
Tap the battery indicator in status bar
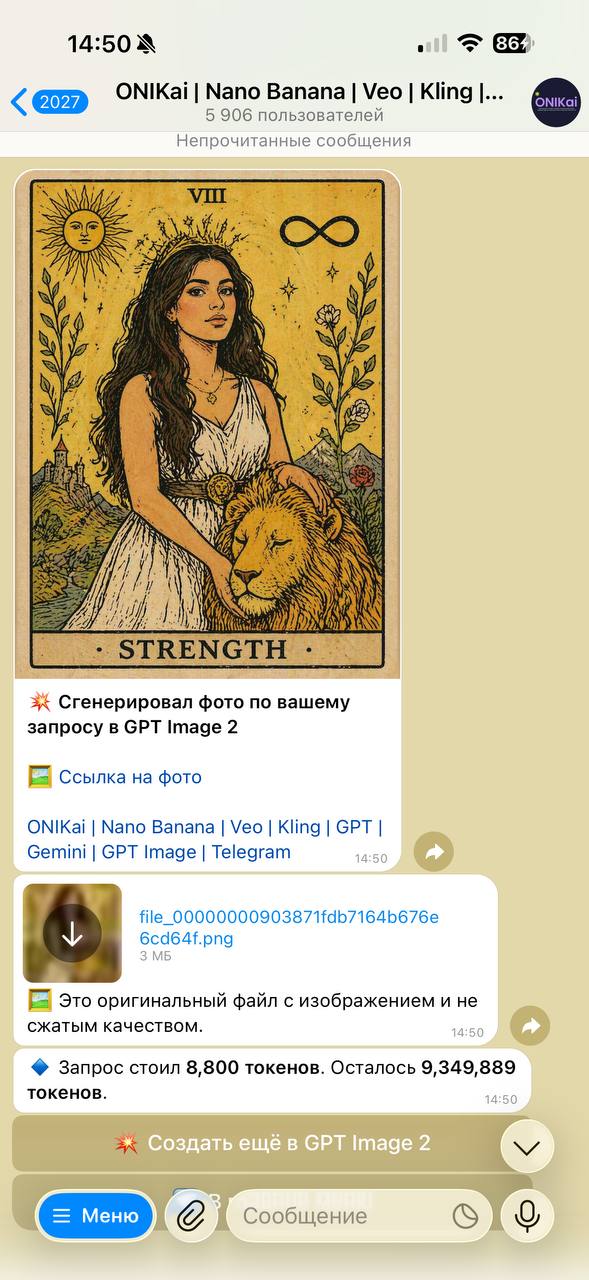pyautogui.click(x=512, y=43)
